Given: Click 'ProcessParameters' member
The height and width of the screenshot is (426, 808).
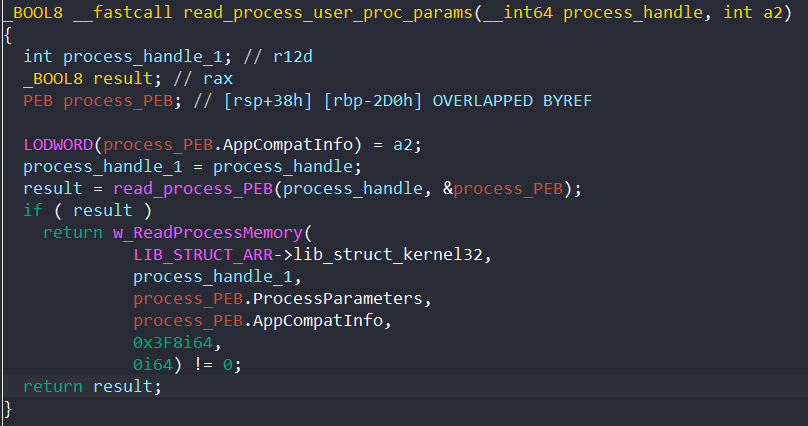Looking at the screenshot, I should (x=338, y=299).
